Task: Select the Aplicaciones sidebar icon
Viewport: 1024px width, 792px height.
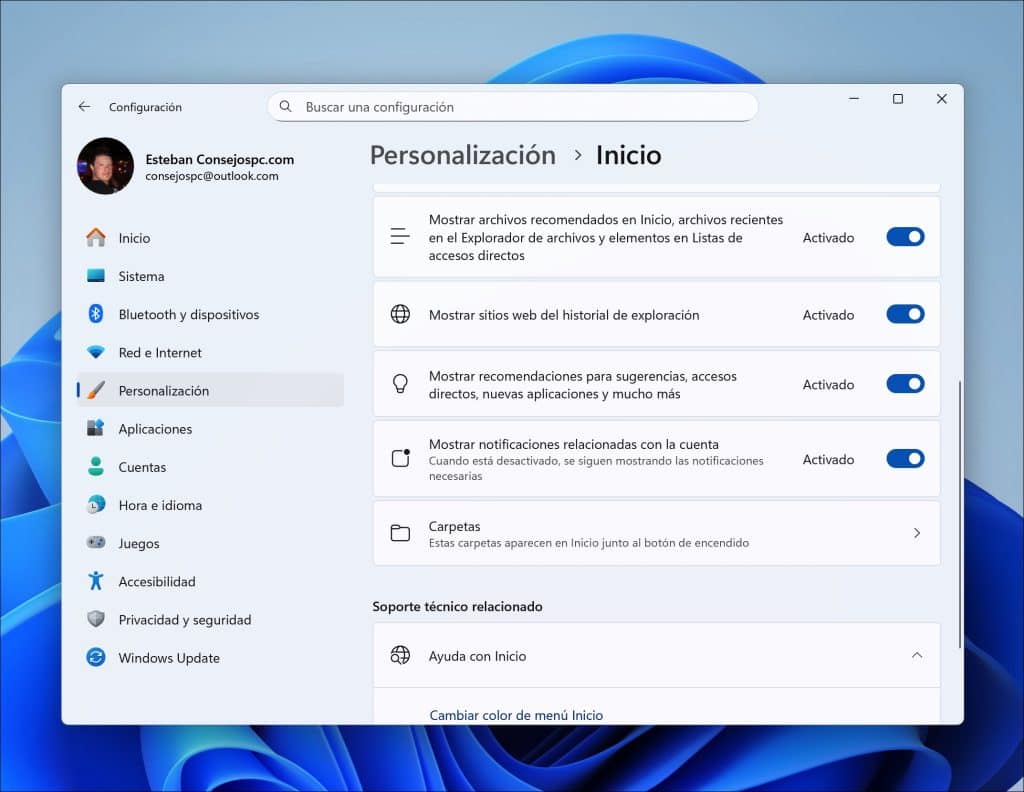Action: [x=100, y=428]
